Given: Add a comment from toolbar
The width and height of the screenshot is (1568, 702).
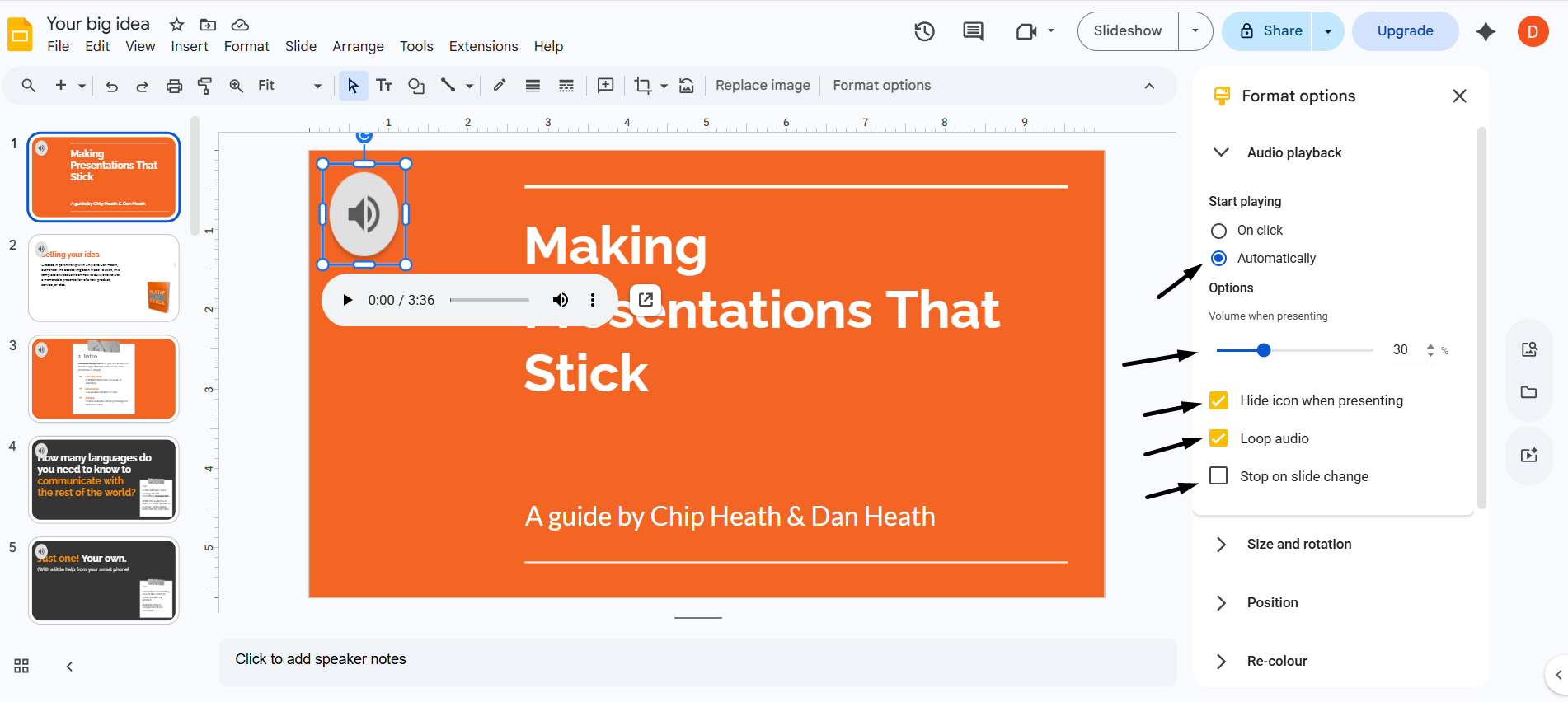Looking at the screenshot, I should pyautogui.click(x=605, y=86).
